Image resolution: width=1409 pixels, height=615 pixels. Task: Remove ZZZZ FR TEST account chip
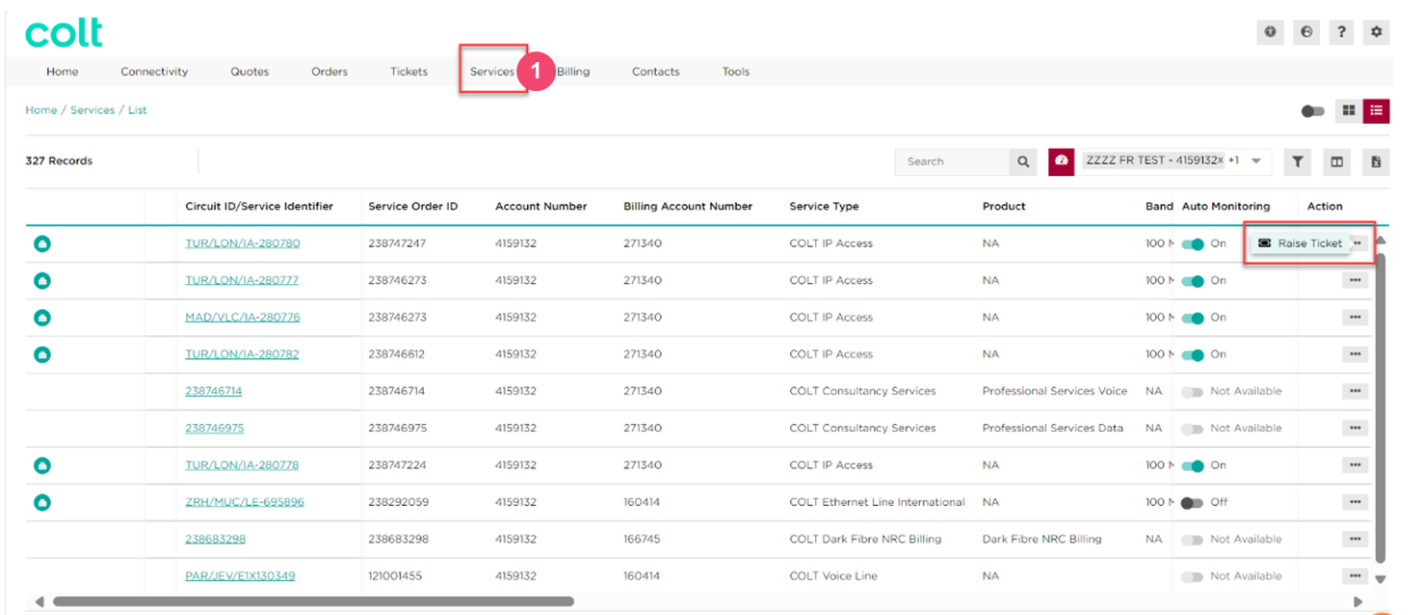[1222, 161]
